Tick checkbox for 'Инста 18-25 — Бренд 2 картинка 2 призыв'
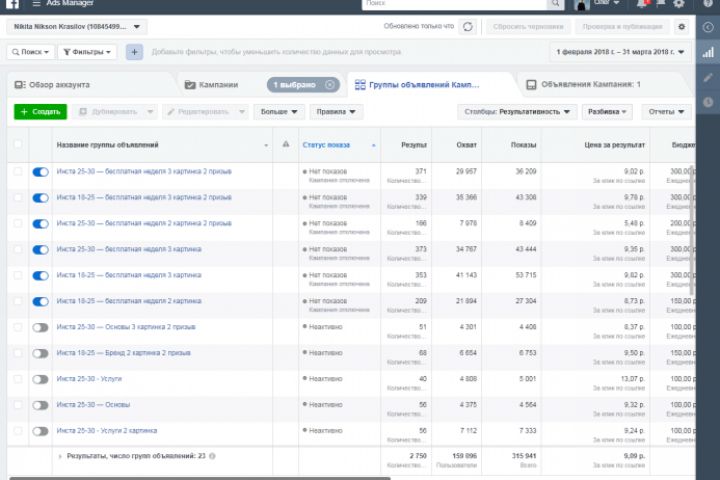Screen dimensions: 720x480 (17, 353)
